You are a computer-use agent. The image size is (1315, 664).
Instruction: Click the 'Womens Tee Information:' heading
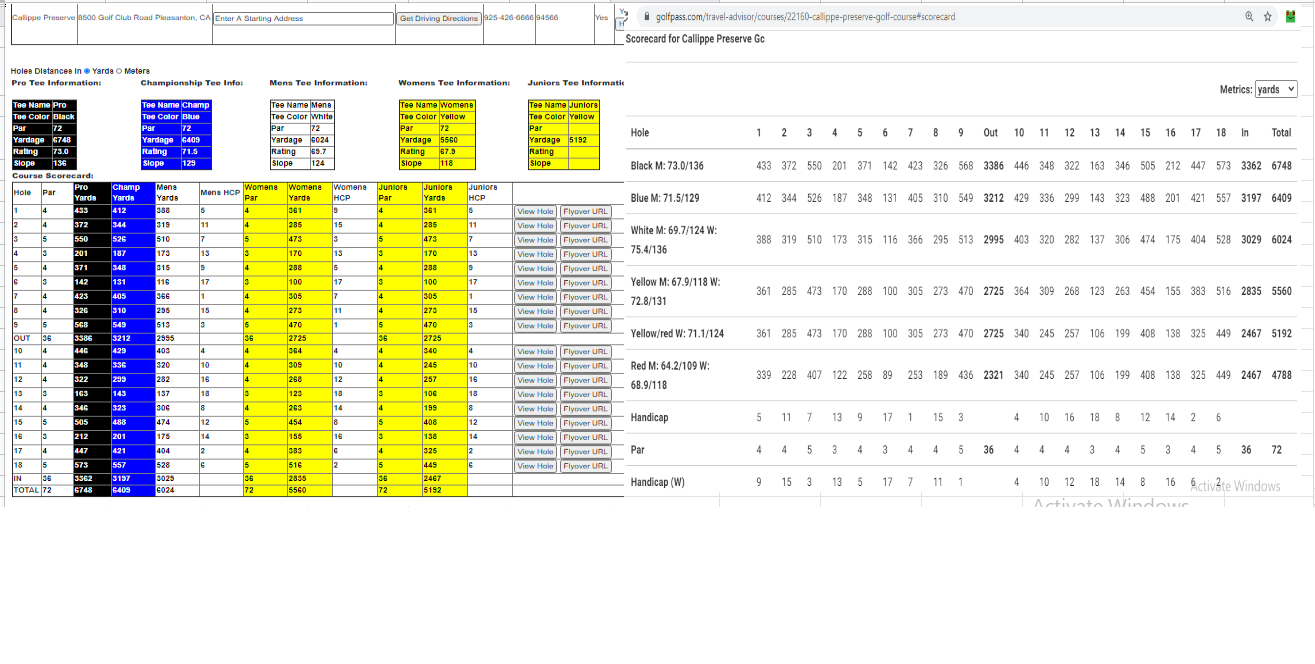click(454, 83)
